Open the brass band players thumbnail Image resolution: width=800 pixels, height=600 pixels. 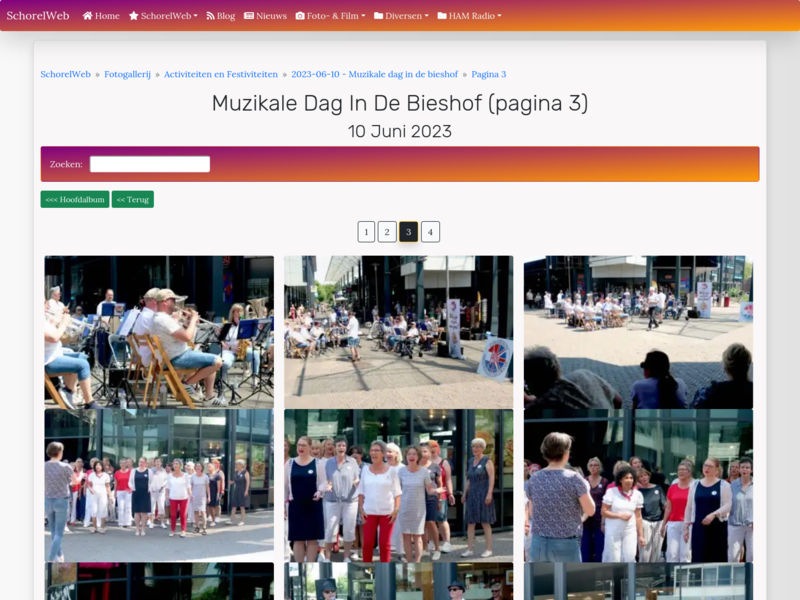tap(159, 332)
